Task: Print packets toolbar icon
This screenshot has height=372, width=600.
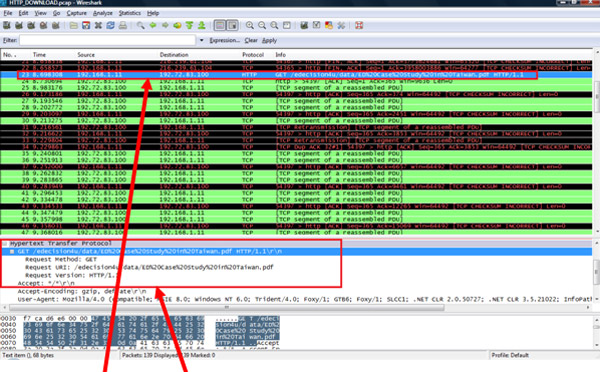Action: [123, 26]
